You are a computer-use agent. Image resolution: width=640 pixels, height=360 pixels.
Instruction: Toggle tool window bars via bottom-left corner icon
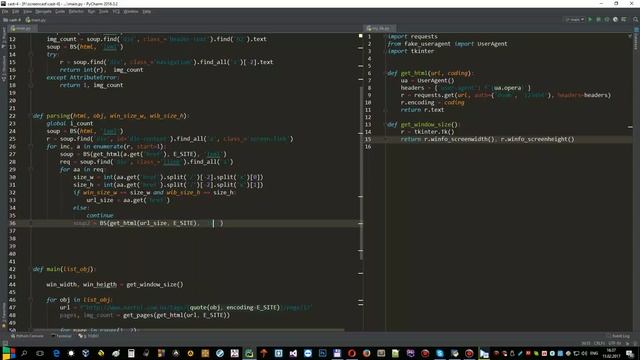(x=4, y=343)
